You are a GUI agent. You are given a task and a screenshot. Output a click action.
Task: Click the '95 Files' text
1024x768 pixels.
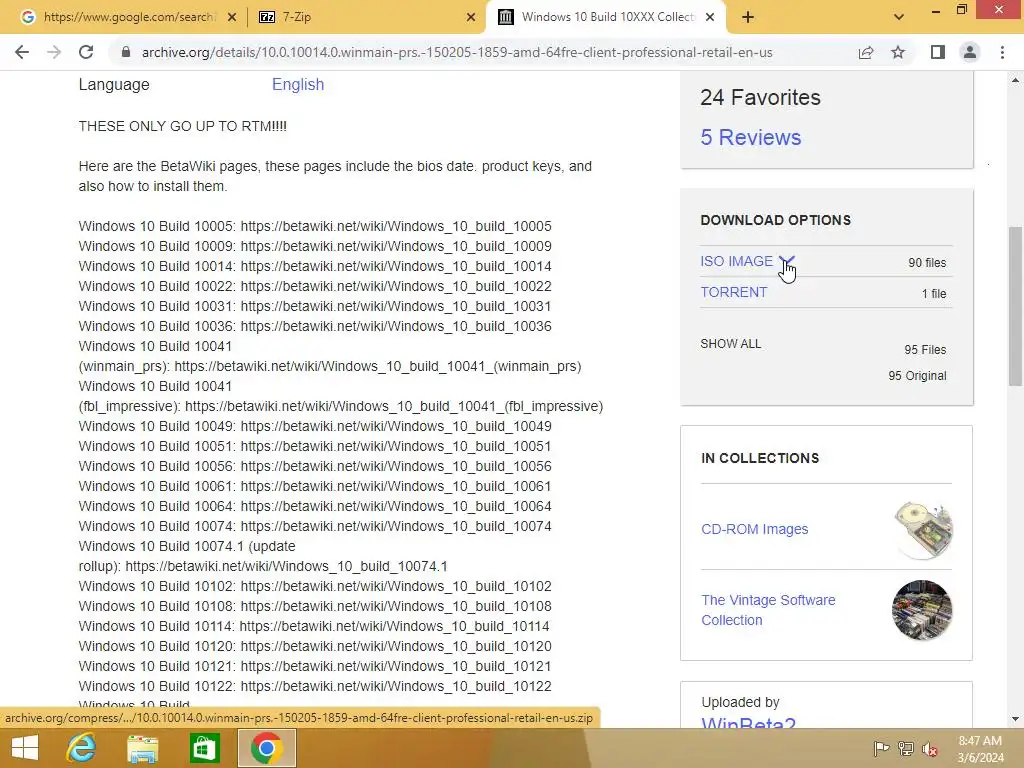[925, 349]
